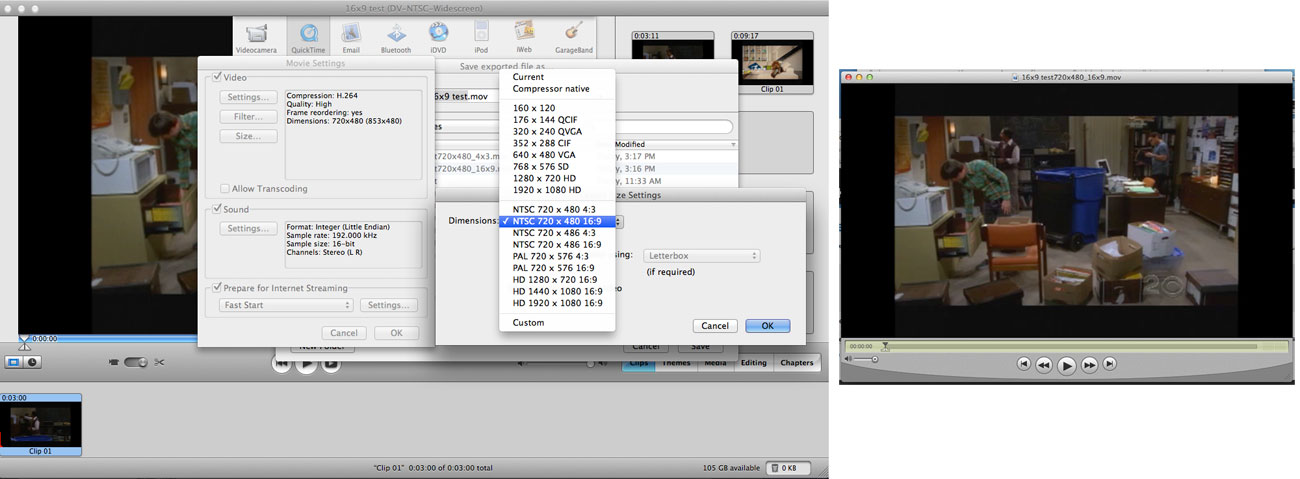Click the iPod share icon
This screenshot has width=1300, height=479.
tap(481, 37)
